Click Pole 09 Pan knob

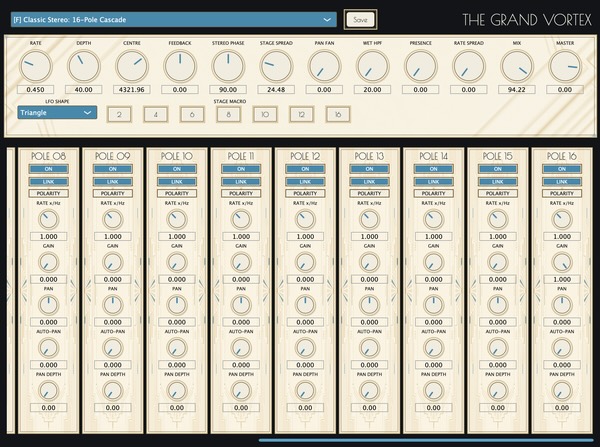click(112, 305)
